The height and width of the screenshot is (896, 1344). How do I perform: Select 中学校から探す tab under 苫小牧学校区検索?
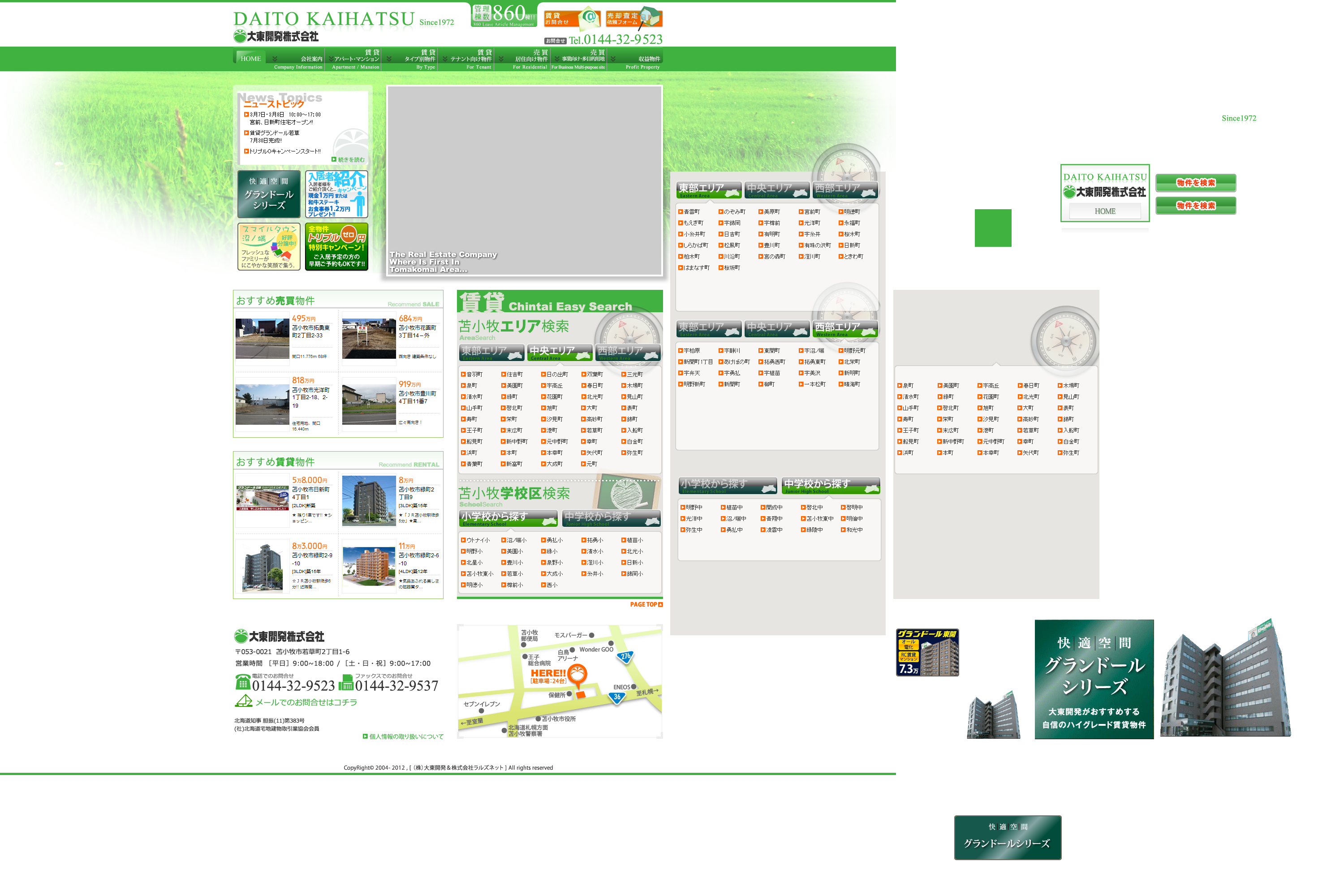coord(612,518)
